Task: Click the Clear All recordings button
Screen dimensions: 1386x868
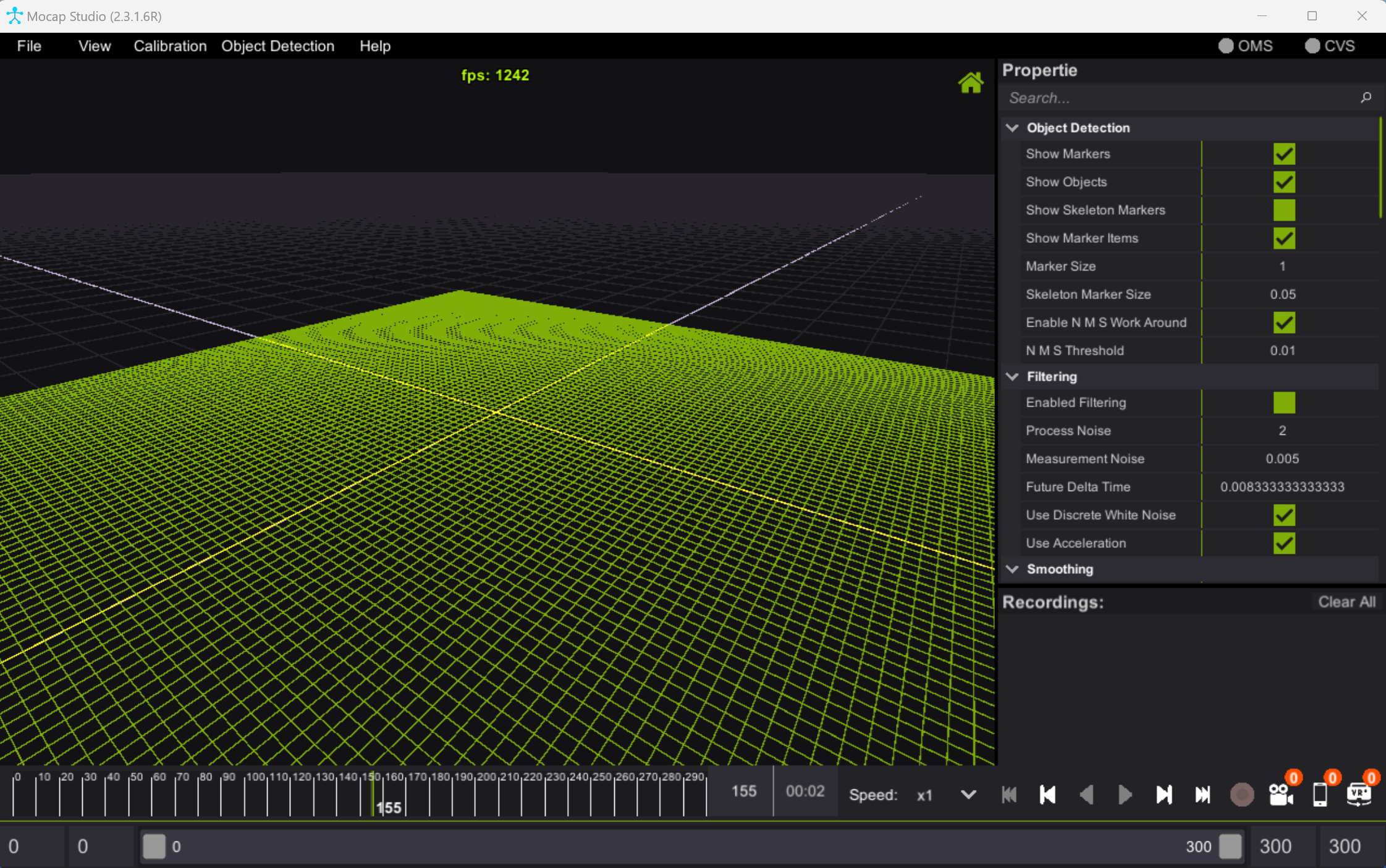Action: pyautogui.click(x=1346, y=601)
